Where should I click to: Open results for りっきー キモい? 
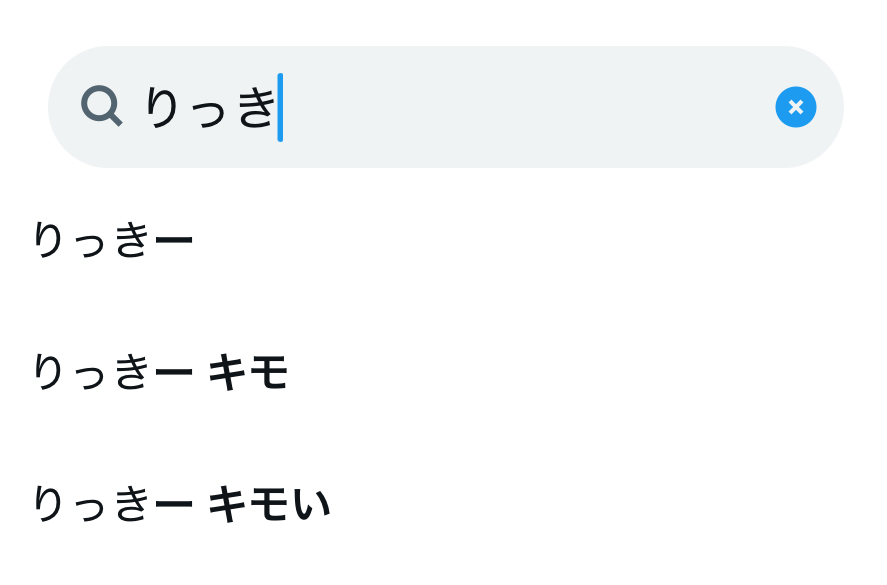(x=181, y=504)
